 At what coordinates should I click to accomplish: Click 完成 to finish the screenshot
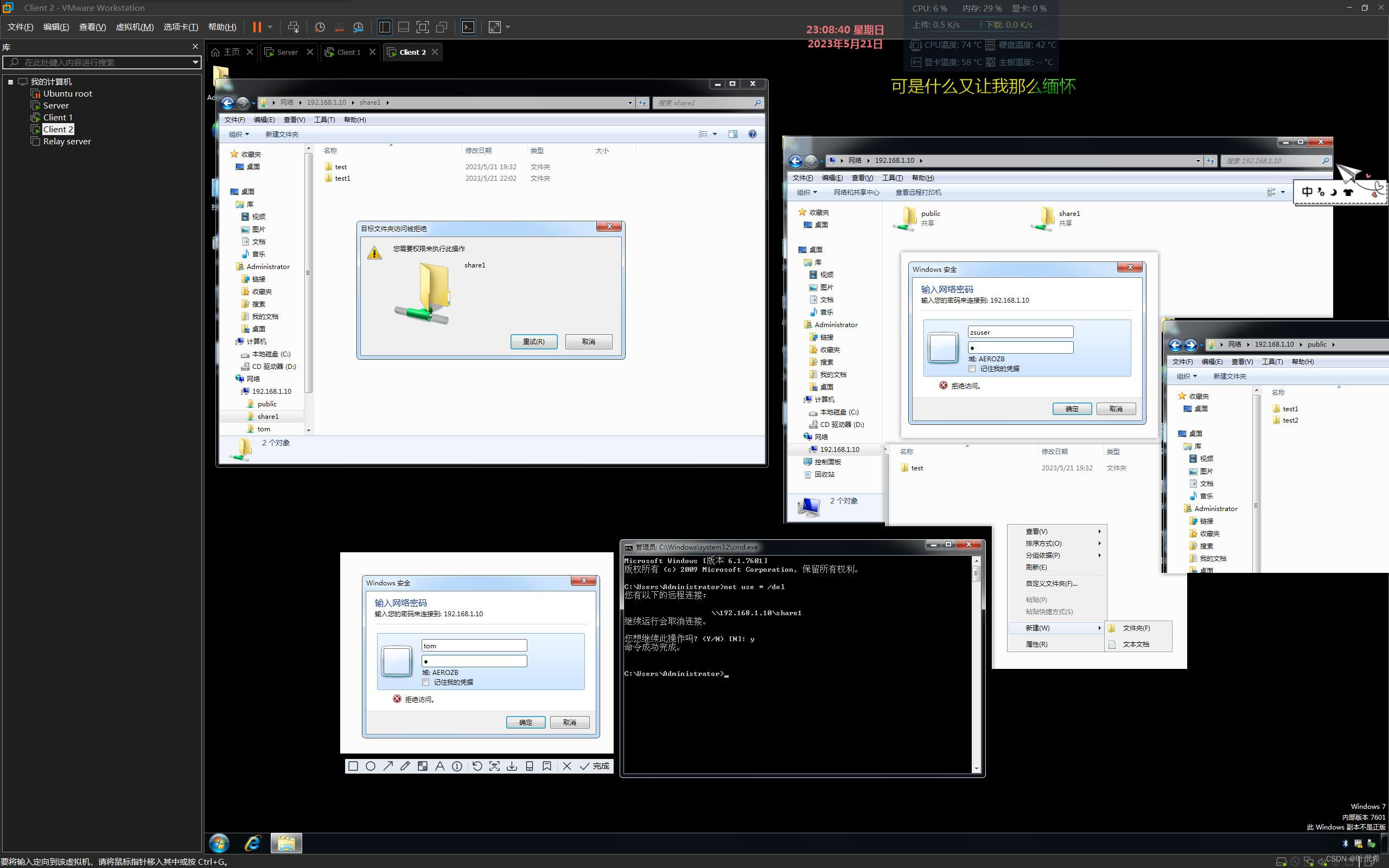[595, 766]
